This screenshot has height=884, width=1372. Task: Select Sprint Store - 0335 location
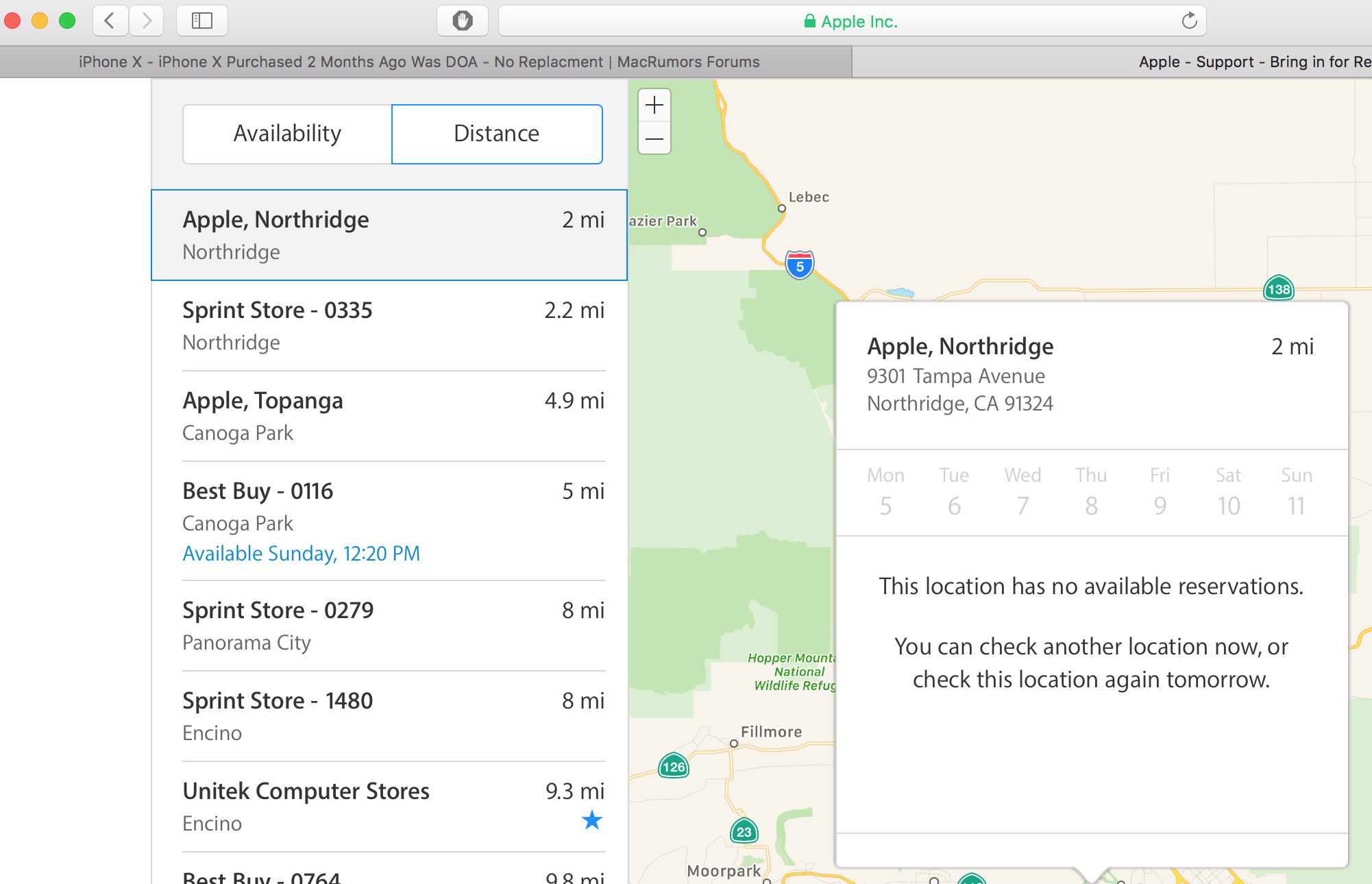point(389,326)
